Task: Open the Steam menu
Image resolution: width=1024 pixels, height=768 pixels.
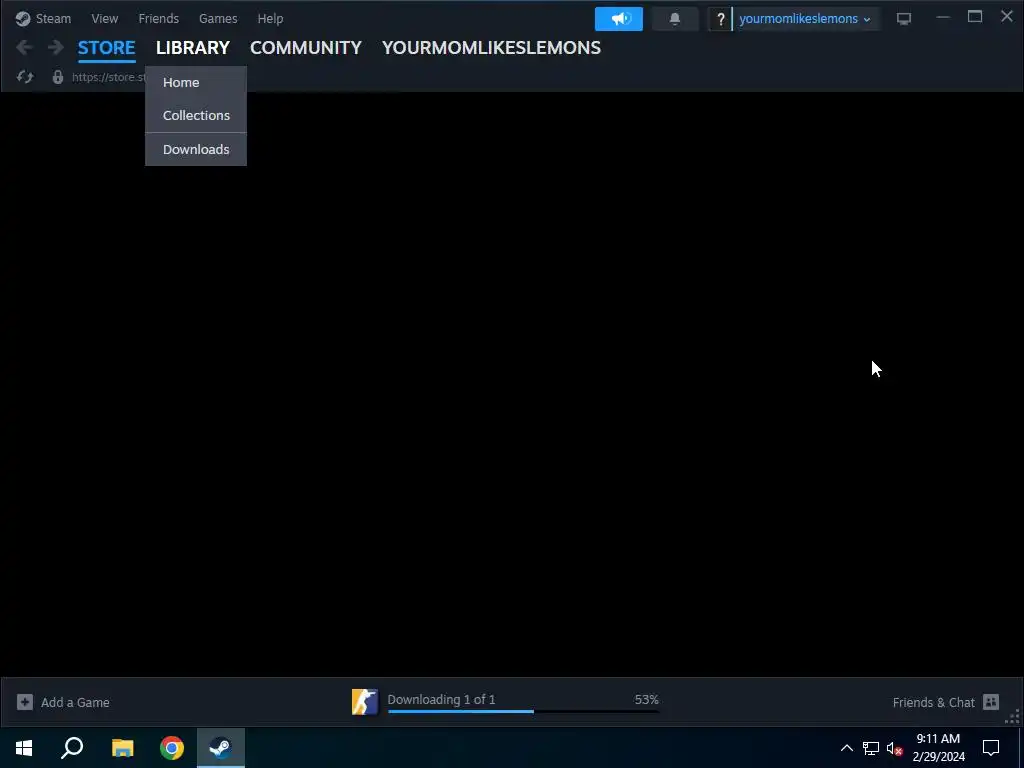Action: tap(53, 18)
